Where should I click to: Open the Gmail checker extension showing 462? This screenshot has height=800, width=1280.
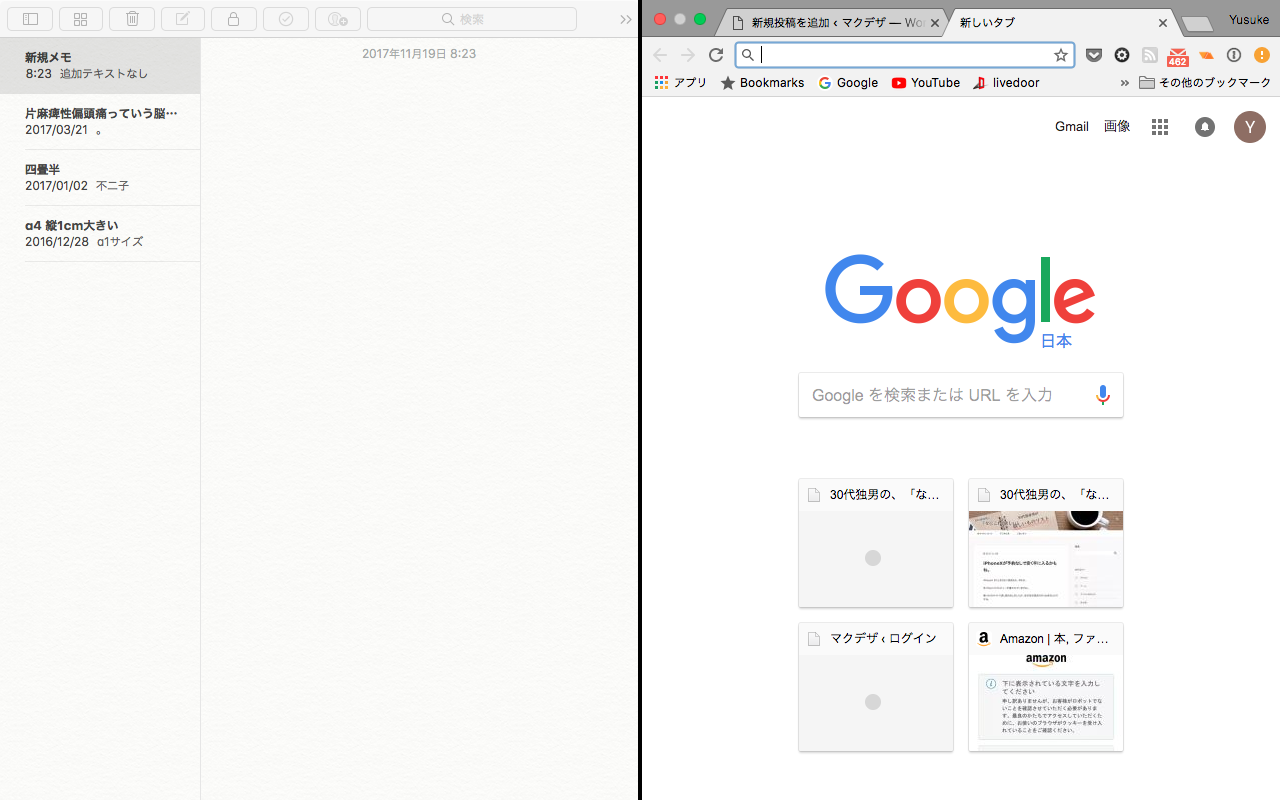pos(1178,56)
